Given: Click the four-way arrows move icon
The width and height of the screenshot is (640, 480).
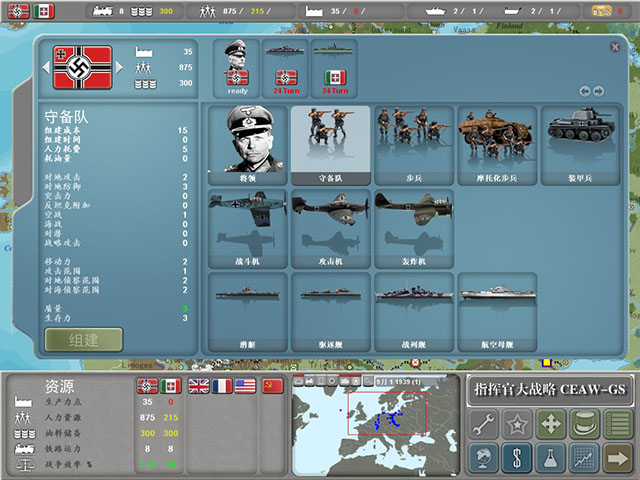Looking at the screenshot, I should point(552,424).
